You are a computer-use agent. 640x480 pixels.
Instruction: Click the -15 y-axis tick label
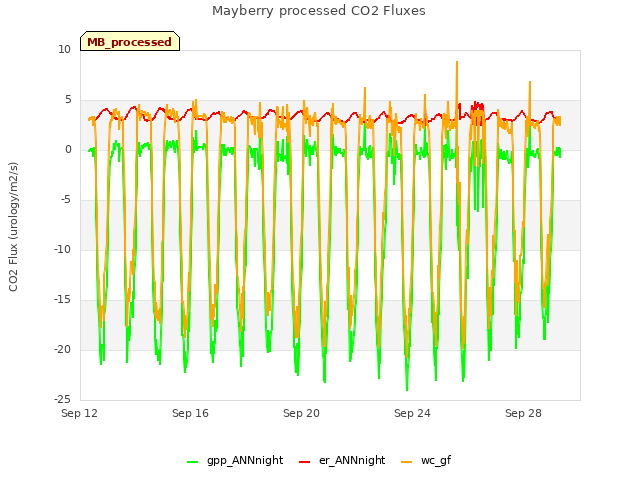[x=63, y=300]
